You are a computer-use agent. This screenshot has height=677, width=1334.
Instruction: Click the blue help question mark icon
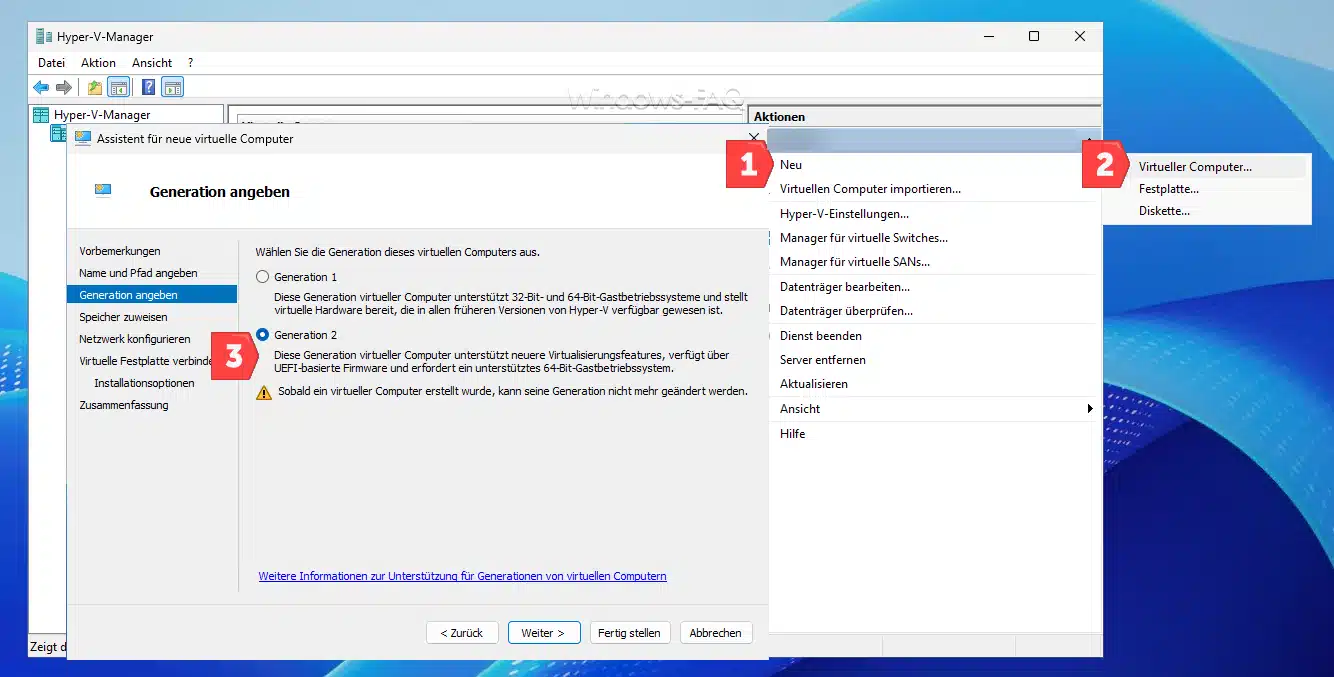click(148, 88)
